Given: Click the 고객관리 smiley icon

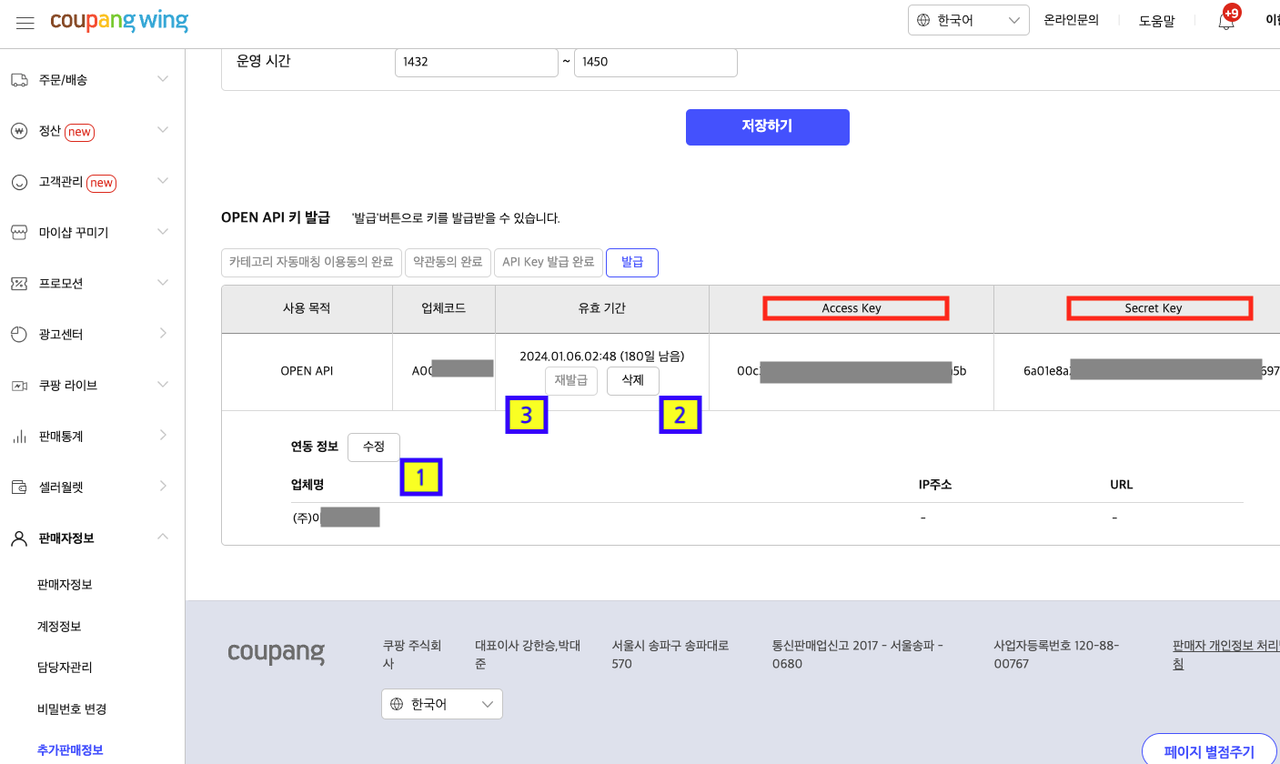Looking at the screenshot, I should point(19,182).
